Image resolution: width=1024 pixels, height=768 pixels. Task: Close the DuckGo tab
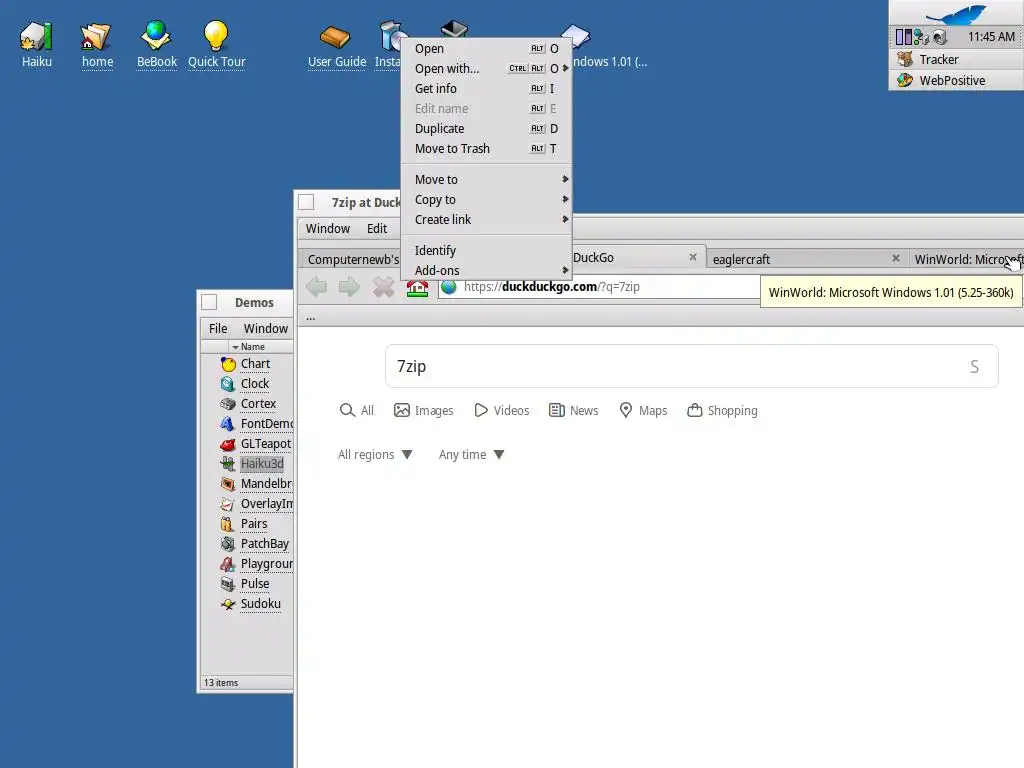(x=693, y=257)
